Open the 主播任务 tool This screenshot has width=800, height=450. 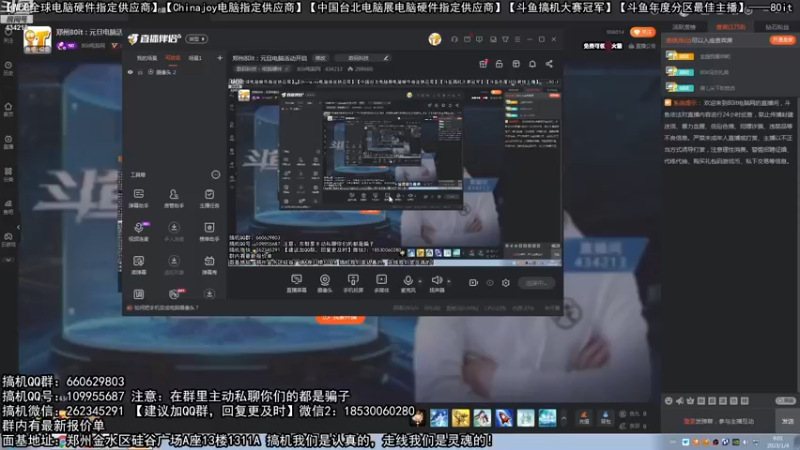point(209,198)
